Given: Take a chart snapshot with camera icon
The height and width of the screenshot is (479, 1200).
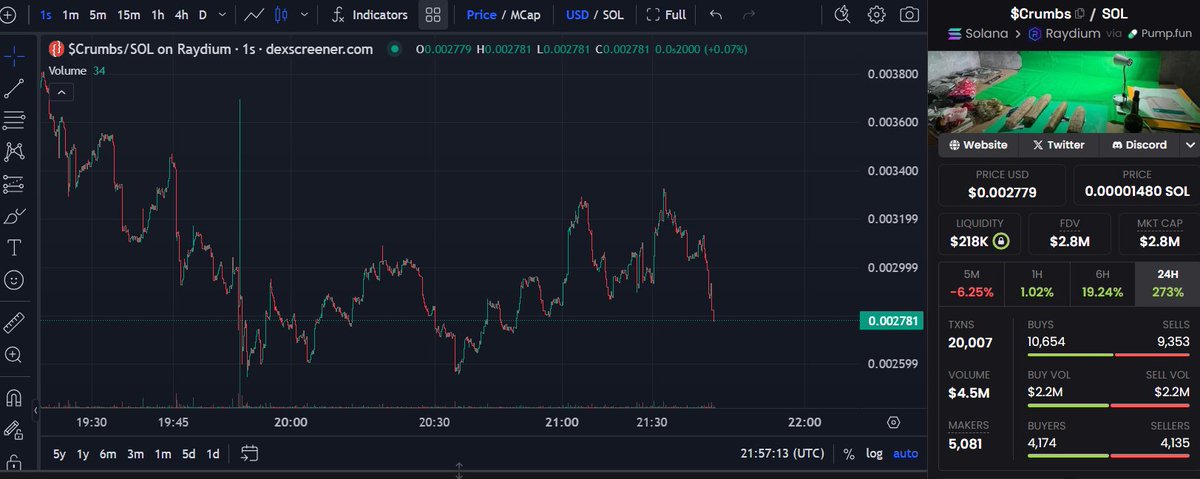Looking at the screenshot, I should point(909,15).
